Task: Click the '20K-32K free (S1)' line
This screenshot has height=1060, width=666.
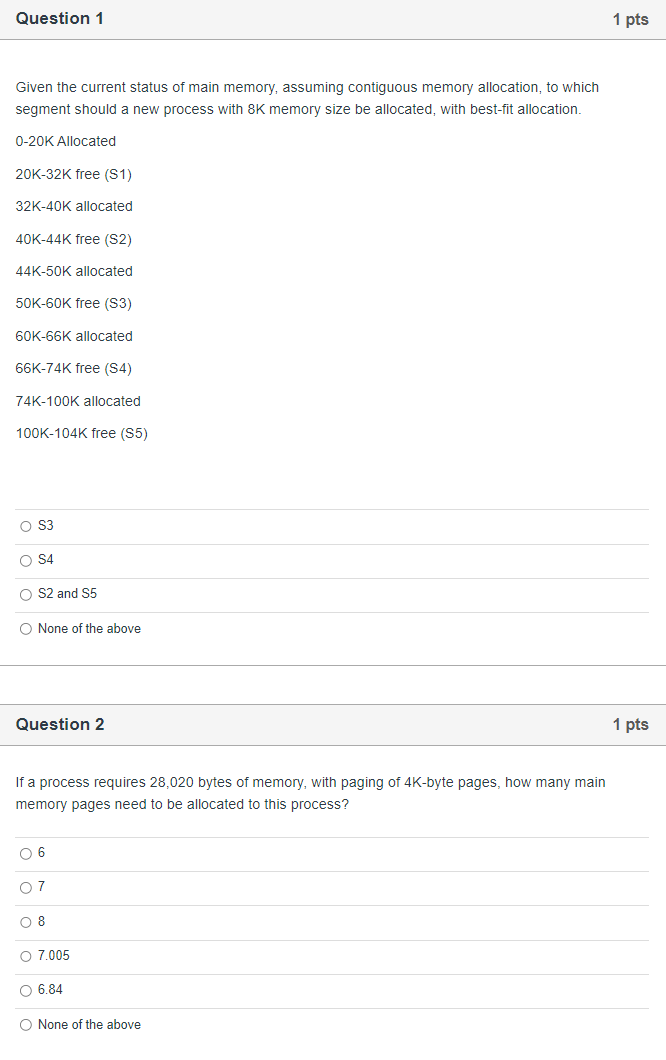Action: coord(75,174)
